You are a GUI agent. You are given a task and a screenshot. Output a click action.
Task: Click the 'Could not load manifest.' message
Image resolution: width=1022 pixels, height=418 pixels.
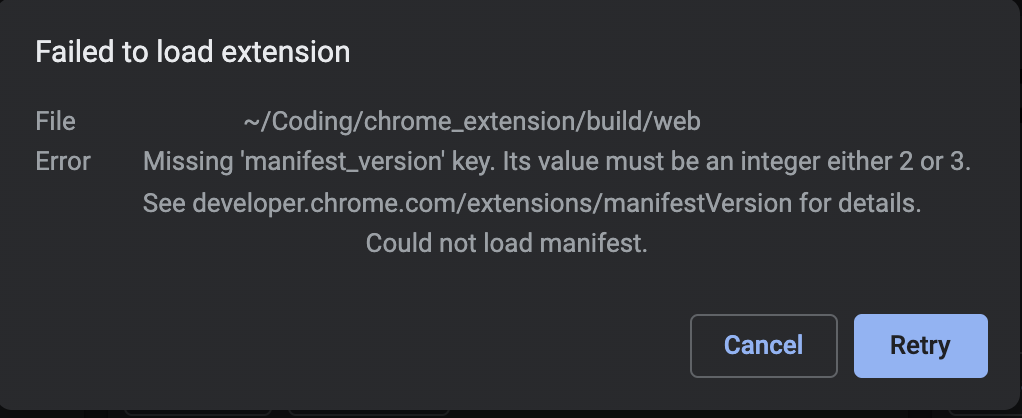[507, 243]
